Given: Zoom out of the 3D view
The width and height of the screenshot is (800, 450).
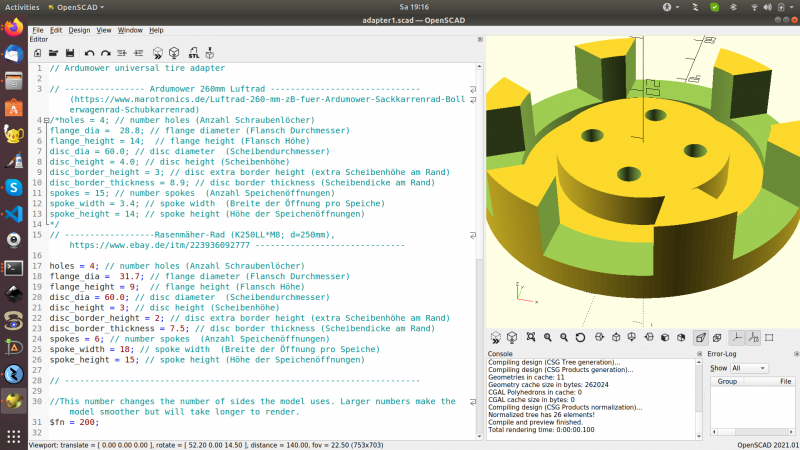Looking at the screenshot, I should (x=564, y=337).
